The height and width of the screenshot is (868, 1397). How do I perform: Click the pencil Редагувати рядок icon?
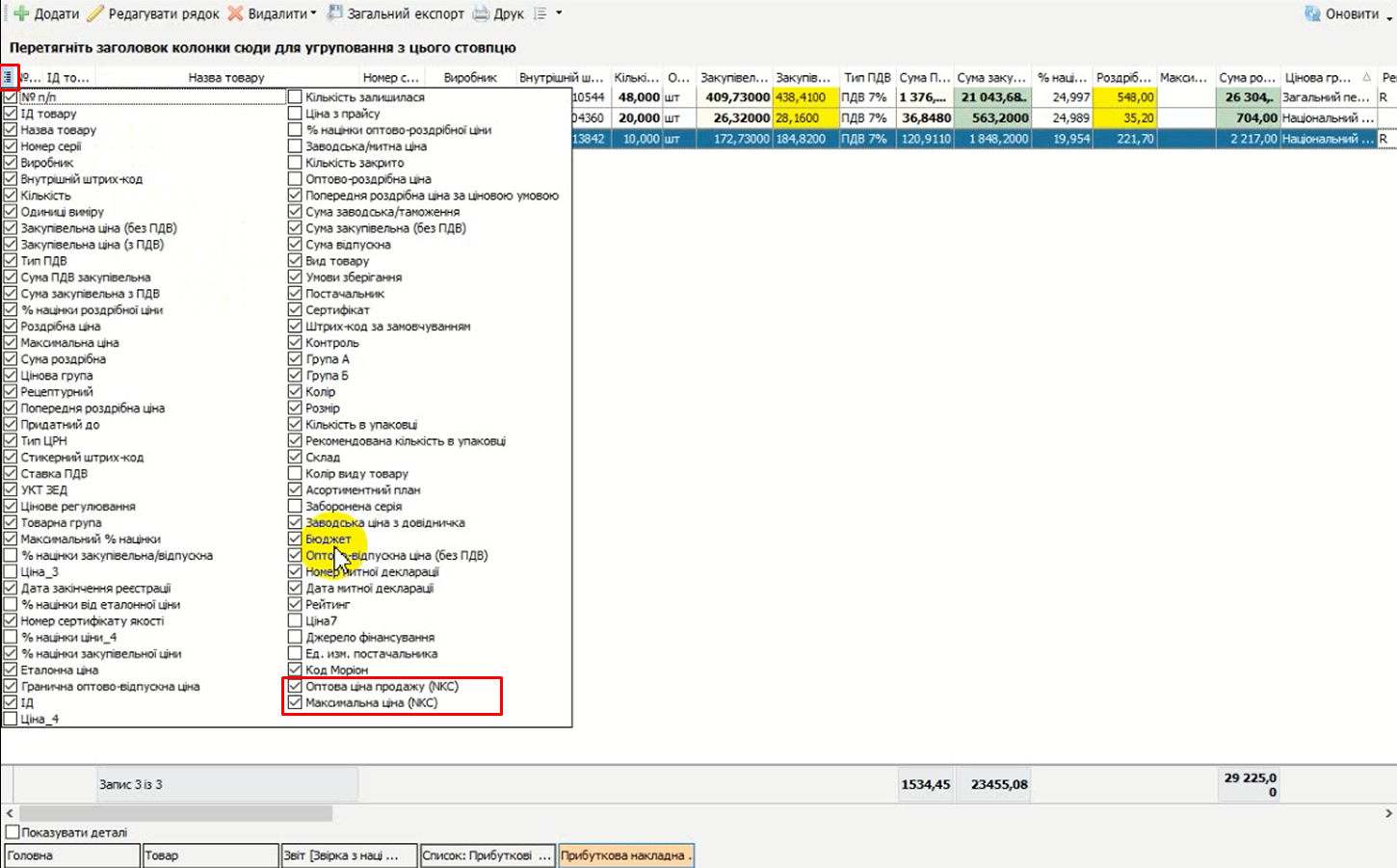95,13
